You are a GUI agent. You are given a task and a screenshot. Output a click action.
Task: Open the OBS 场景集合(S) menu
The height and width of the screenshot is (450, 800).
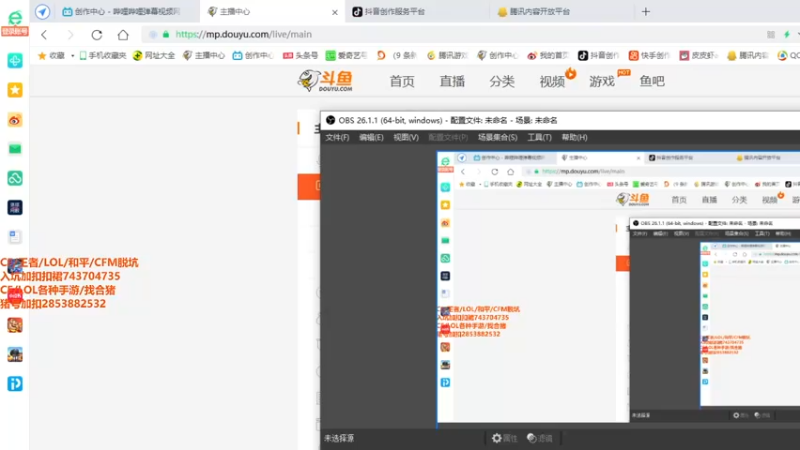click(497, 137)
